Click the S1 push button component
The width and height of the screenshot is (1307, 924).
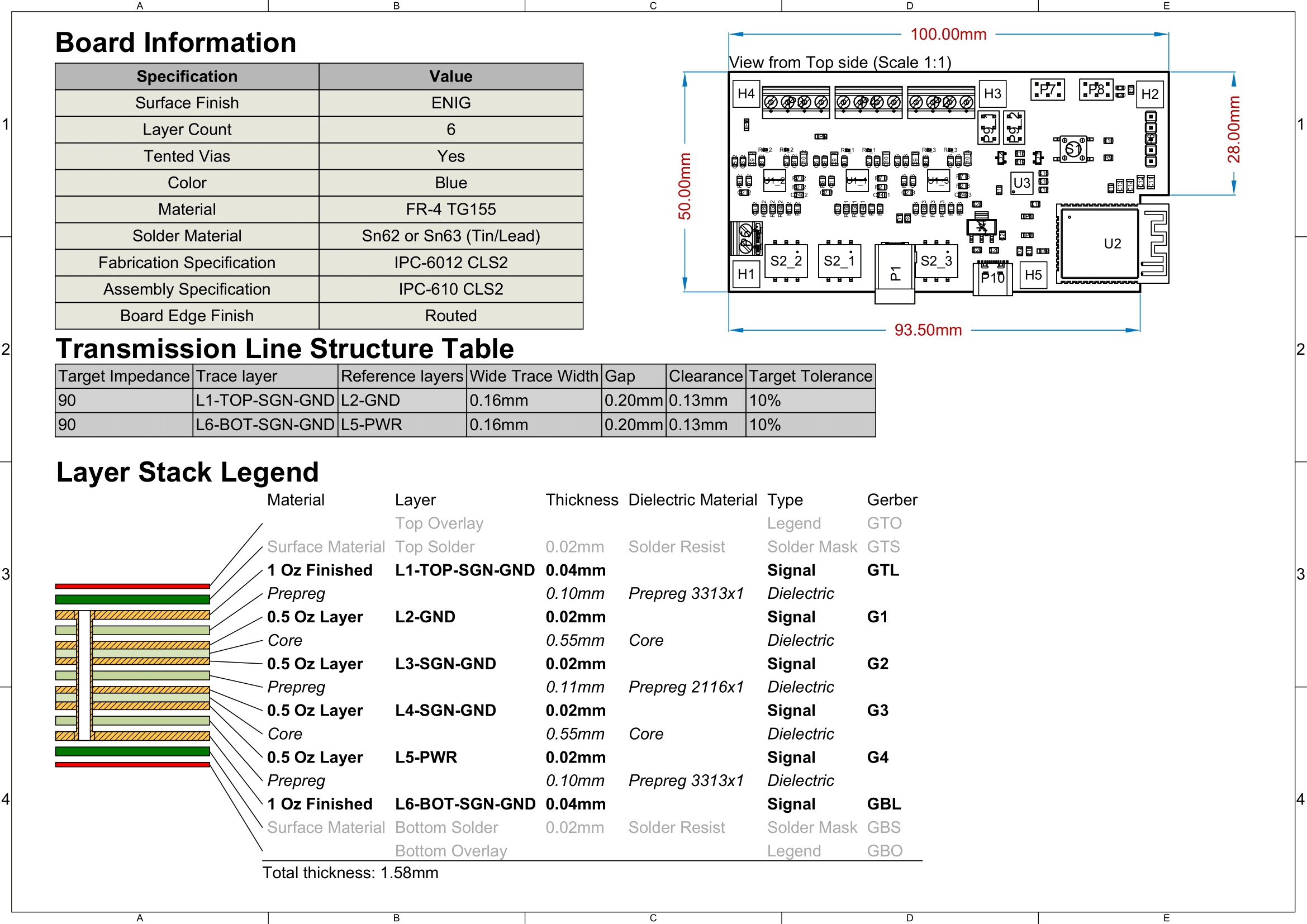point(1073,150)
